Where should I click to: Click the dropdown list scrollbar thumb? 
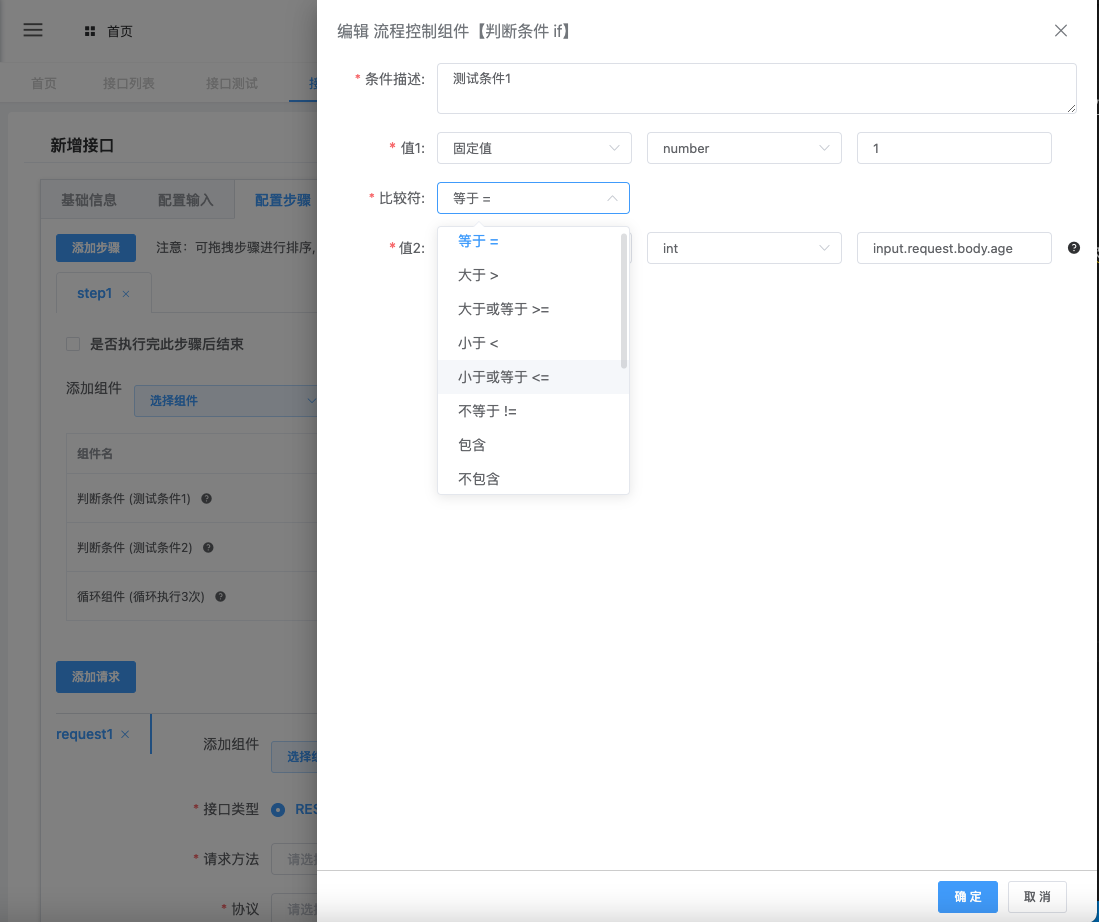(x=624, y=300)
